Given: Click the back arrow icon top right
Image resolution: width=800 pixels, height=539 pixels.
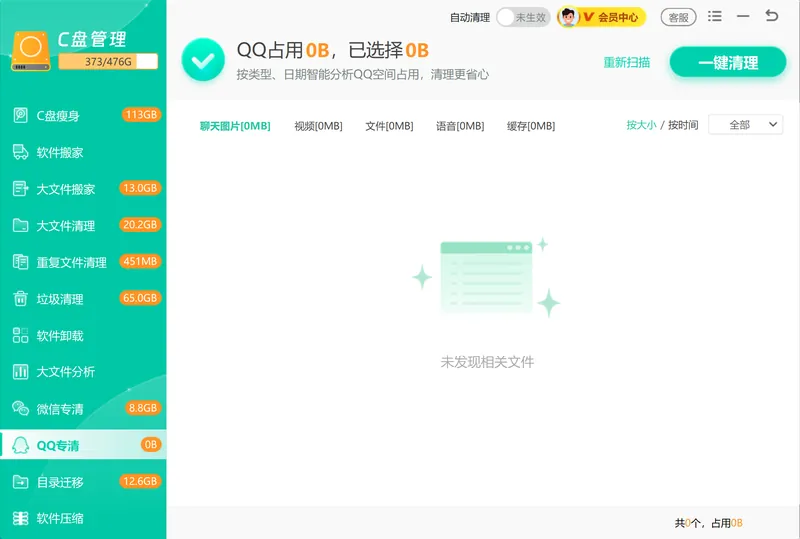Looking at the screenshot, I should (x=771, y=16).
